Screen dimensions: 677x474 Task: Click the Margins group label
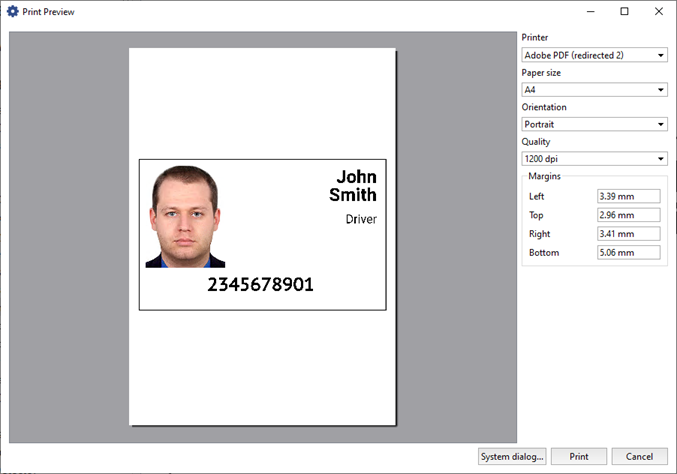(544, 176)
